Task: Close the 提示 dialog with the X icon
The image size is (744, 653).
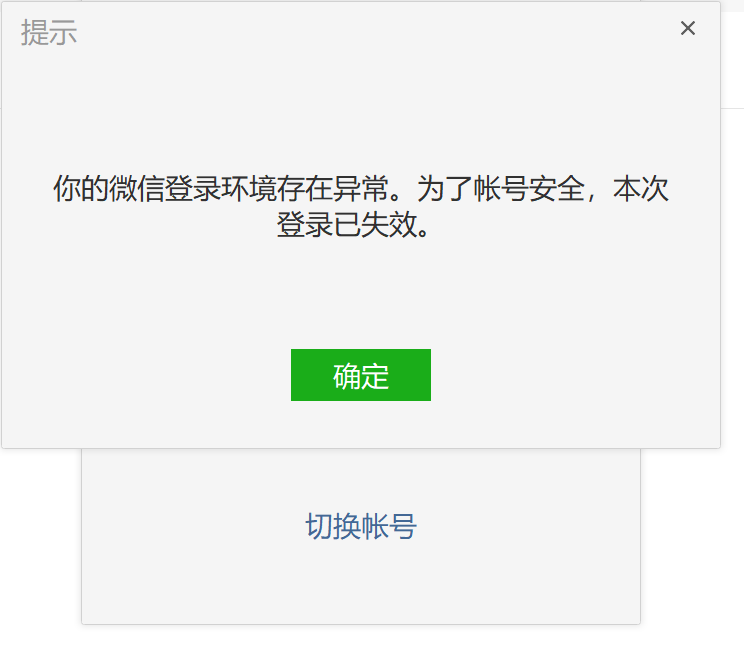Action: click(x=688, y=28)
